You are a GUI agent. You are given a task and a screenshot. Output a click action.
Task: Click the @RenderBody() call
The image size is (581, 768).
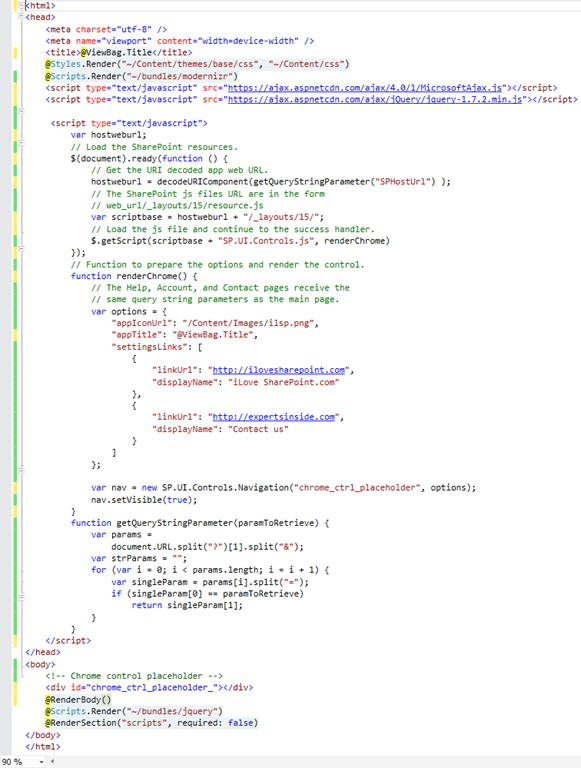point(78,699)
